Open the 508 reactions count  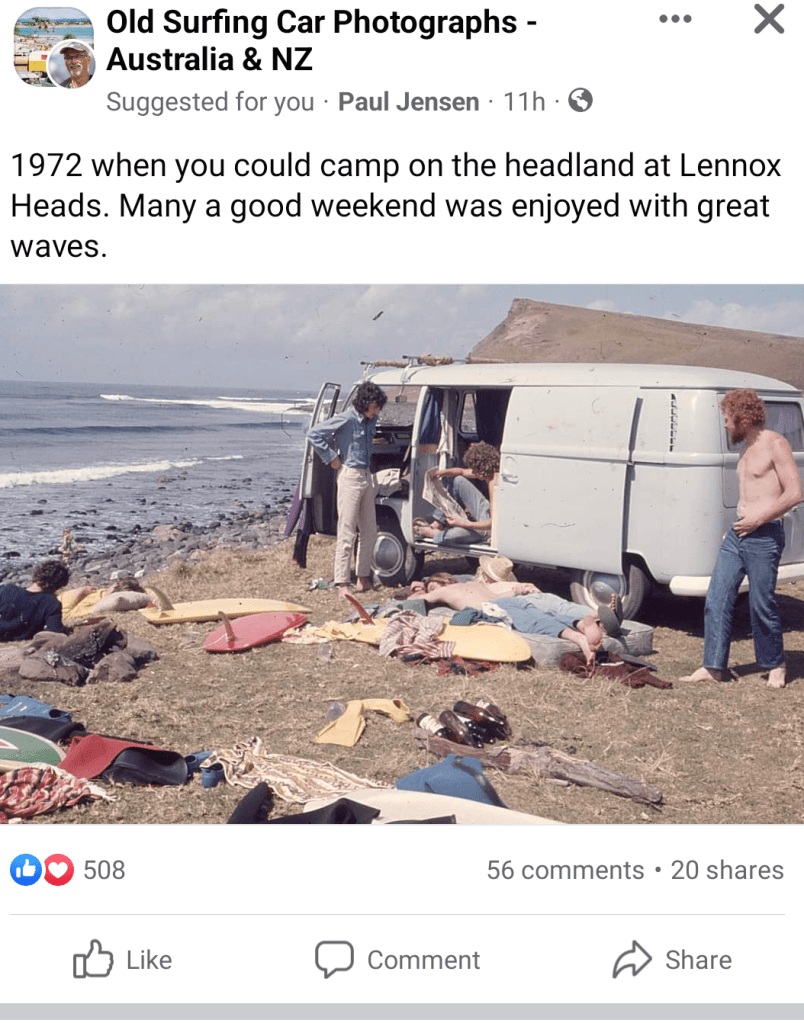104,870
